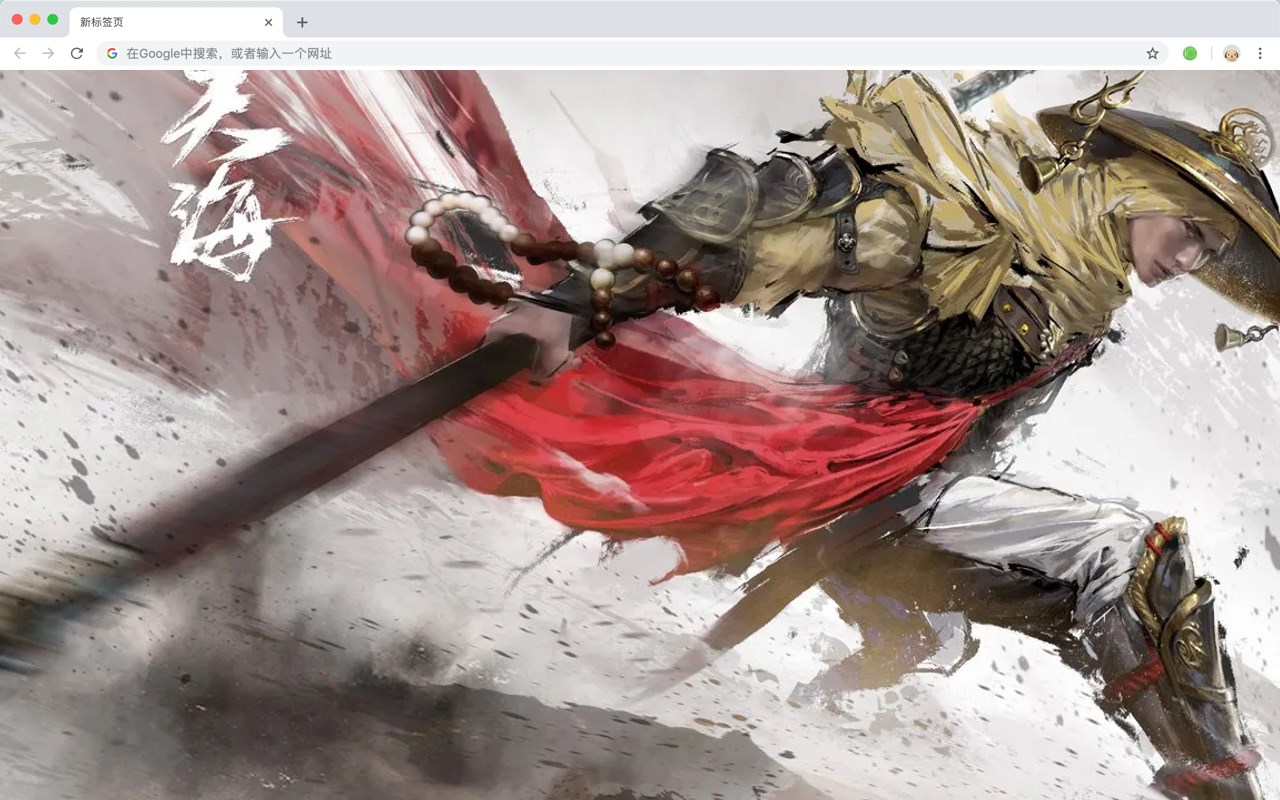This screenshot has height=800, width=1280.
Task: Reload the page with the refresh icon
Action: coord(77,53)
